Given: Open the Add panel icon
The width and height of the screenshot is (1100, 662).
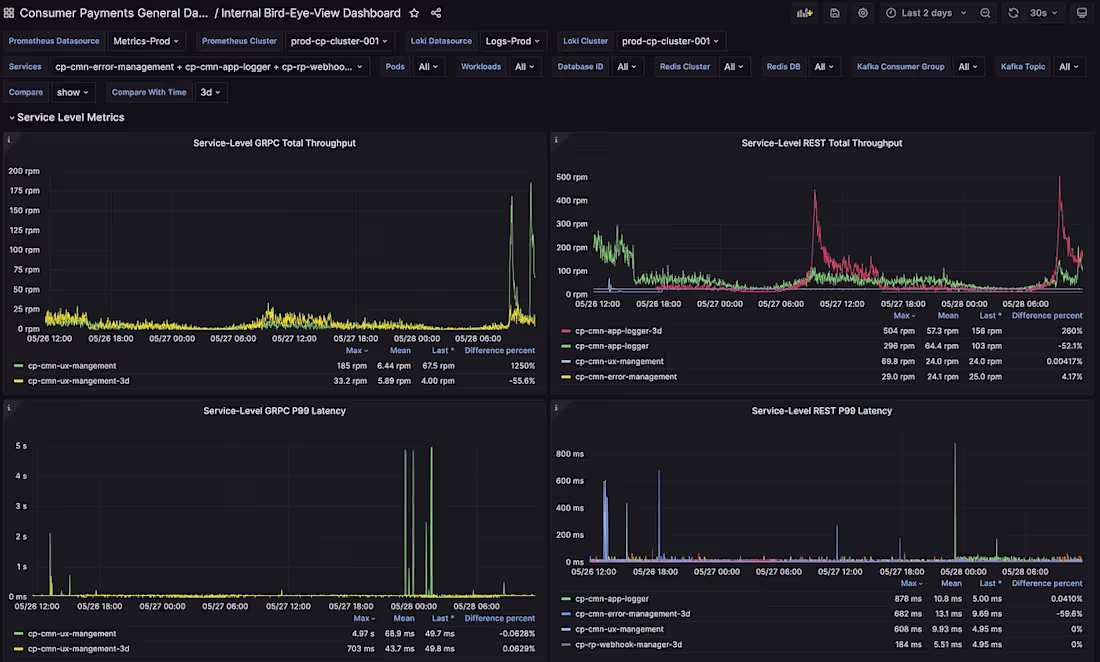Looking at the screenshot, I should pyautogui.click(x=804, y=13).
